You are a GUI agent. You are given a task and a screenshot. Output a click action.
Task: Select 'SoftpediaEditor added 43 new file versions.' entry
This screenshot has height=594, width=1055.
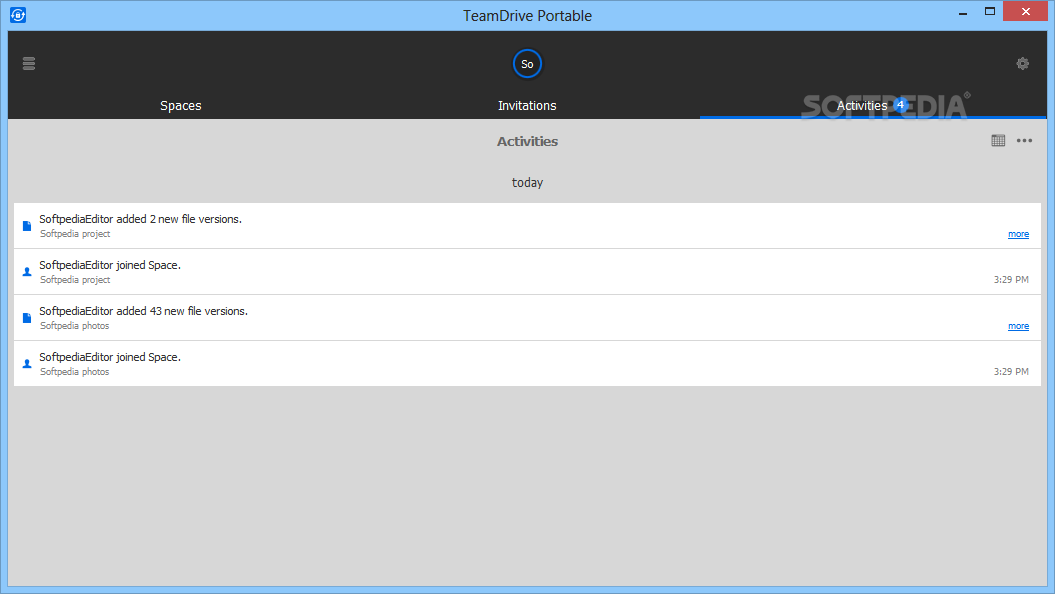(x=143, y=311)
